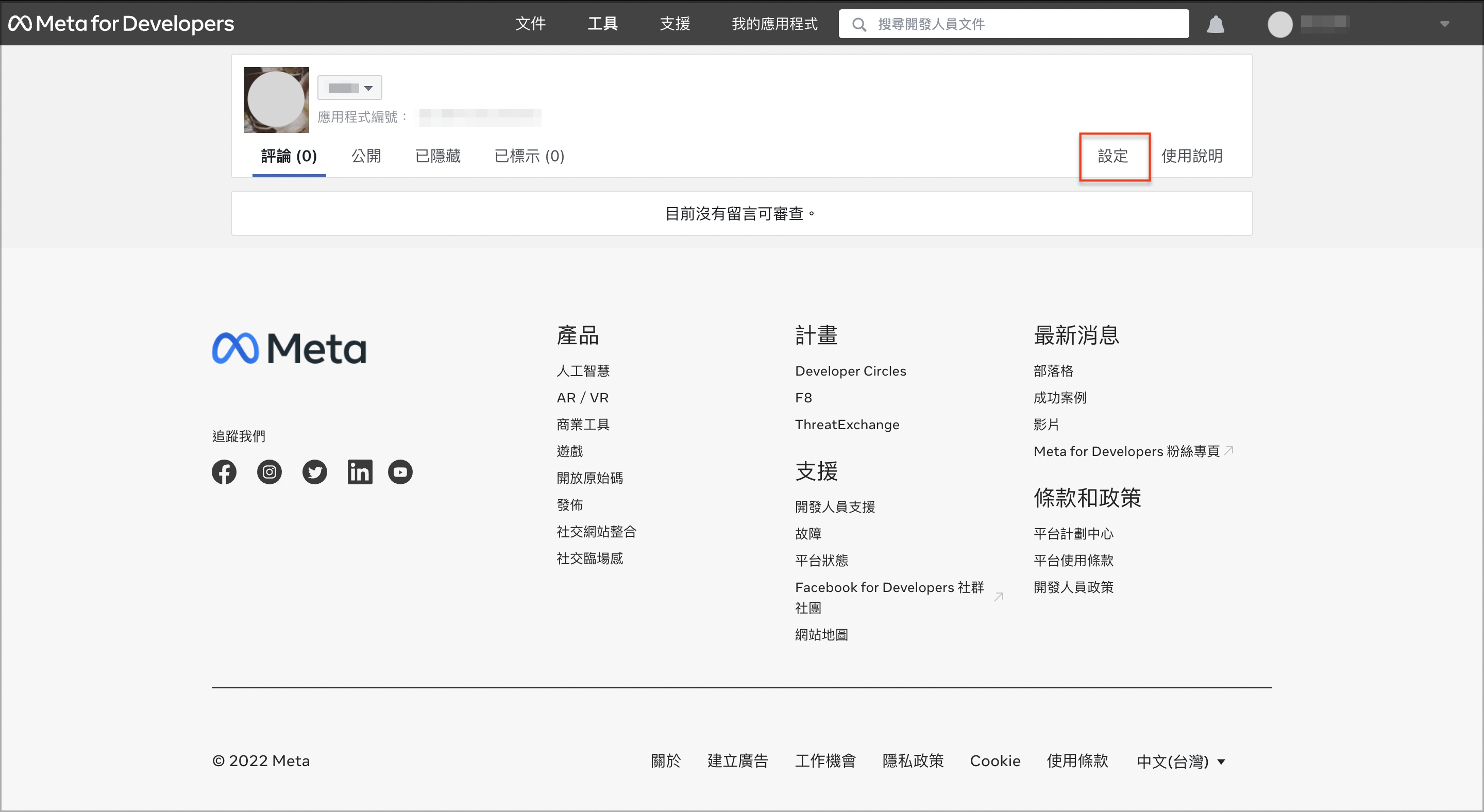Open the app name dropdown

[350, 88]
